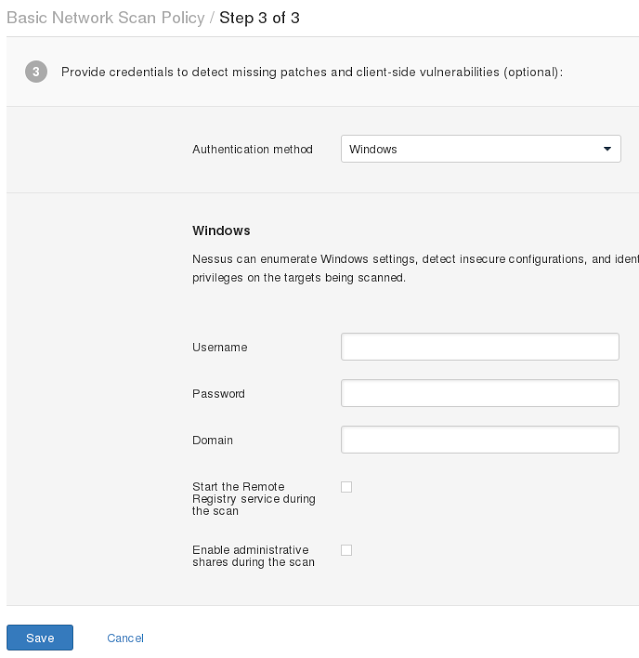Click the Step 3 of 3 title
This screenshot has width=639, height=658.
259,18
